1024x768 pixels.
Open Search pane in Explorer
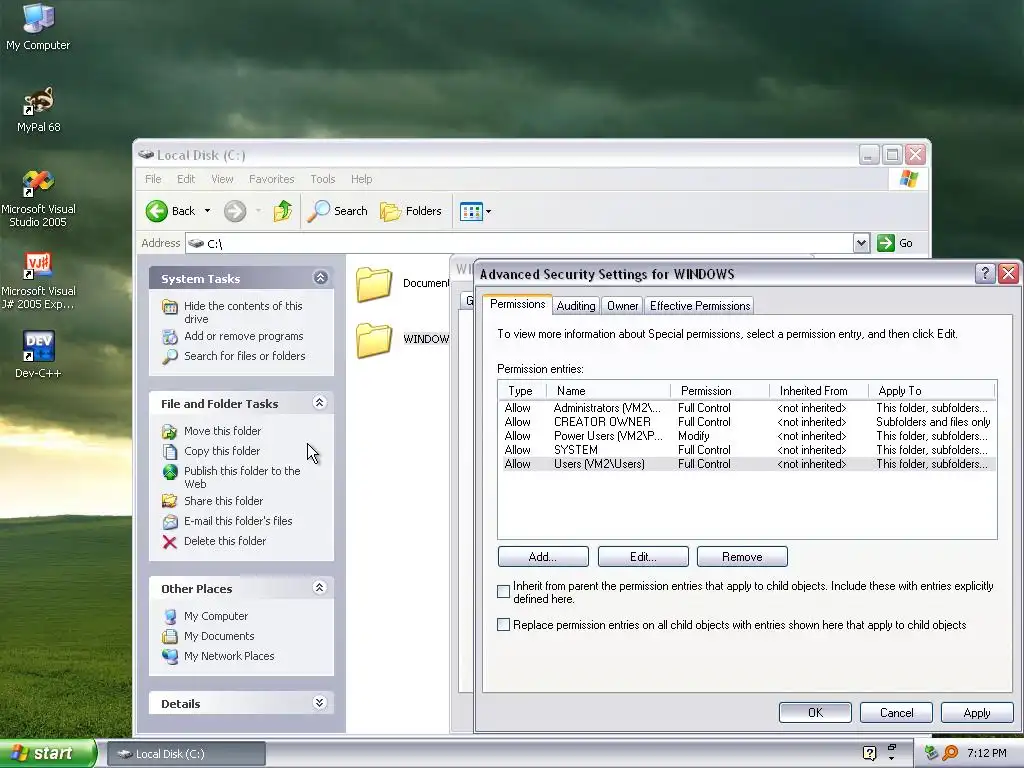(338, 211)
